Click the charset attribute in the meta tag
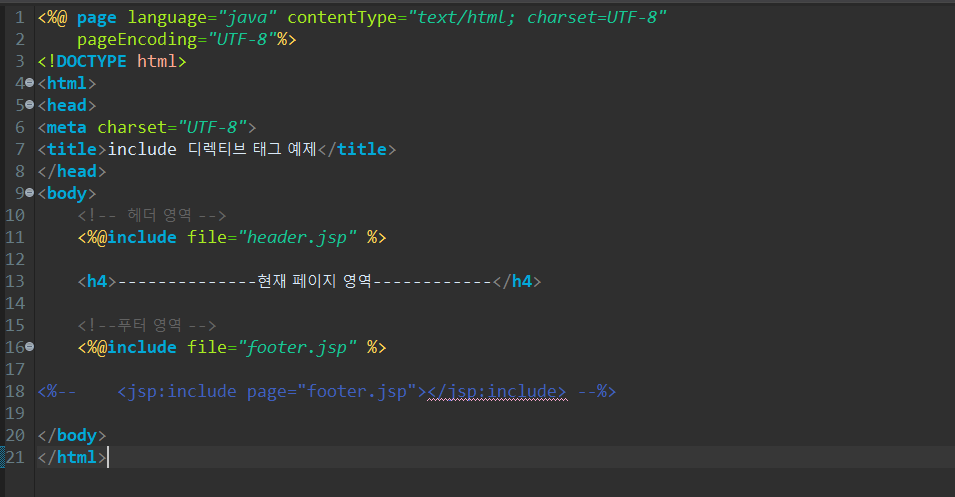This screenshot has width=955, height=497. click(132, 127)
